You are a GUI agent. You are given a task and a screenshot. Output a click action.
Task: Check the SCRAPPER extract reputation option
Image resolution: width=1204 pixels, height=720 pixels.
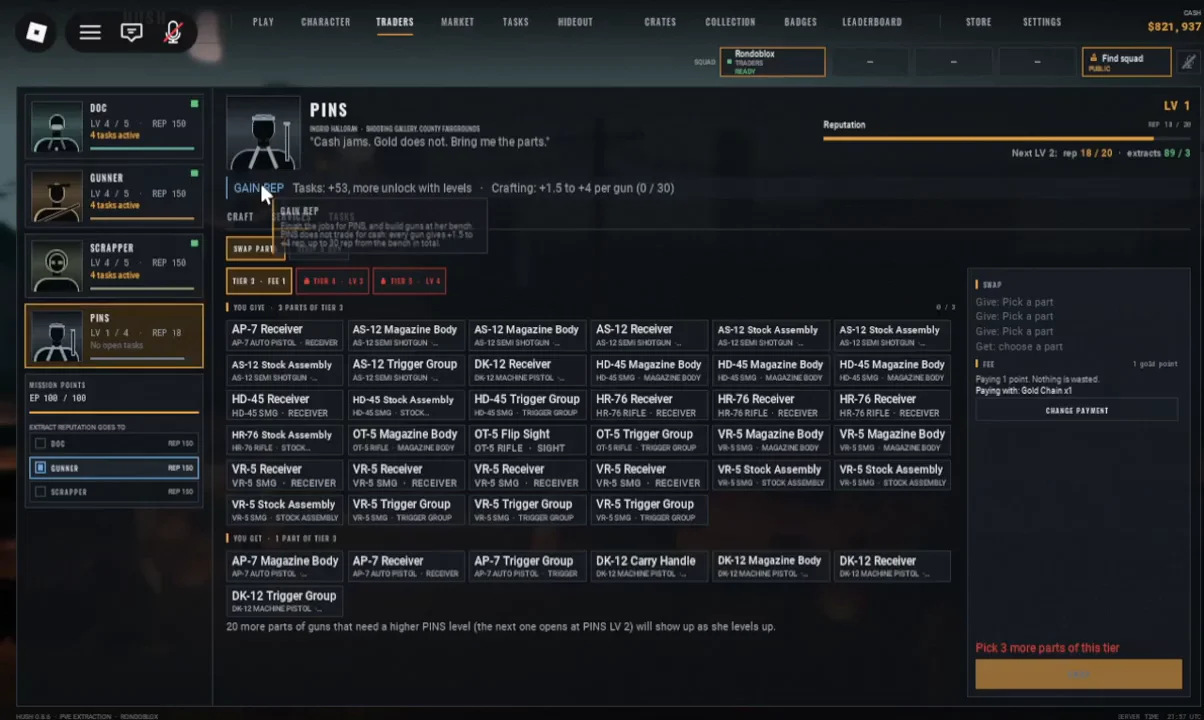(114, 491)
